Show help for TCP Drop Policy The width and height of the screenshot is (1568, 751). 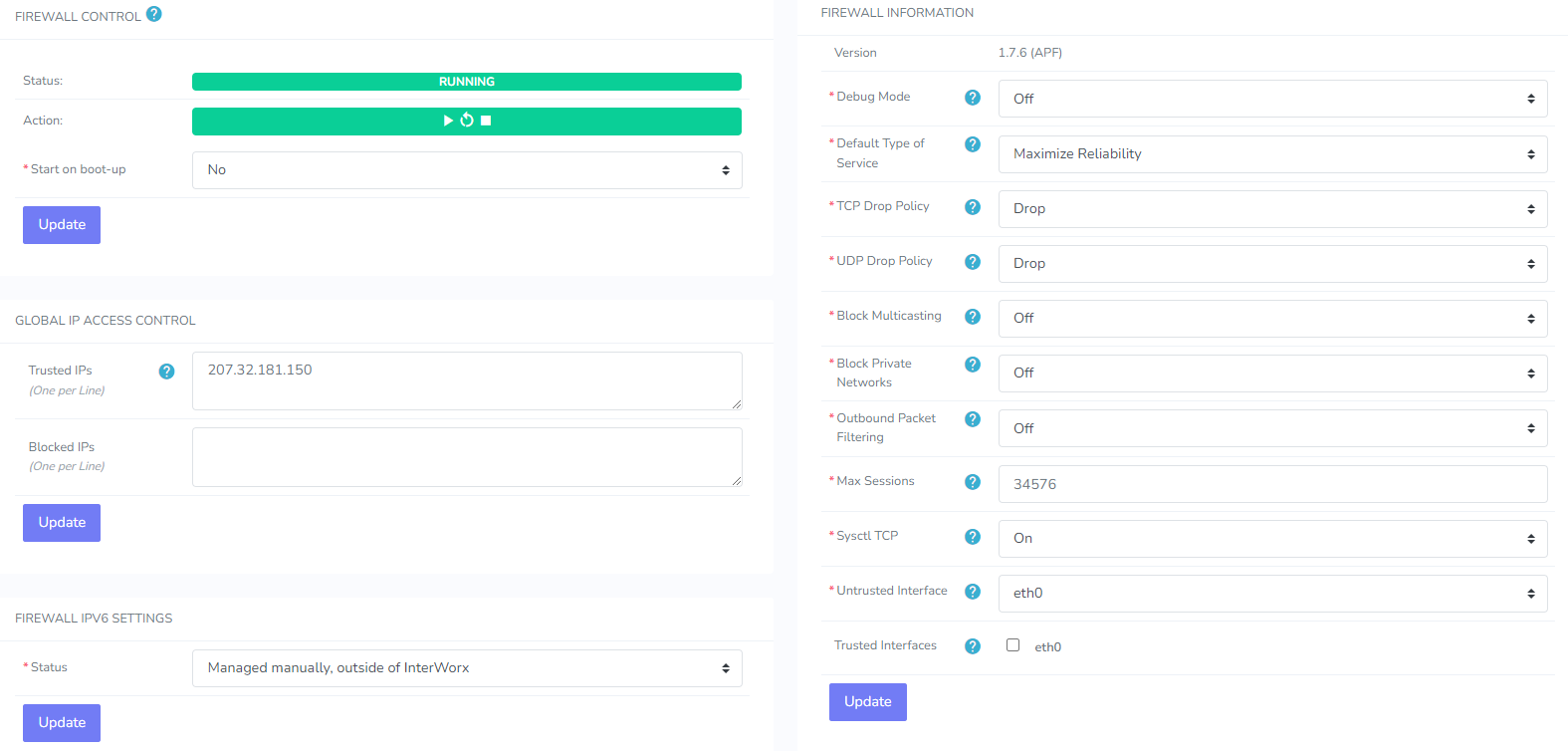click(x=973, y=207)
